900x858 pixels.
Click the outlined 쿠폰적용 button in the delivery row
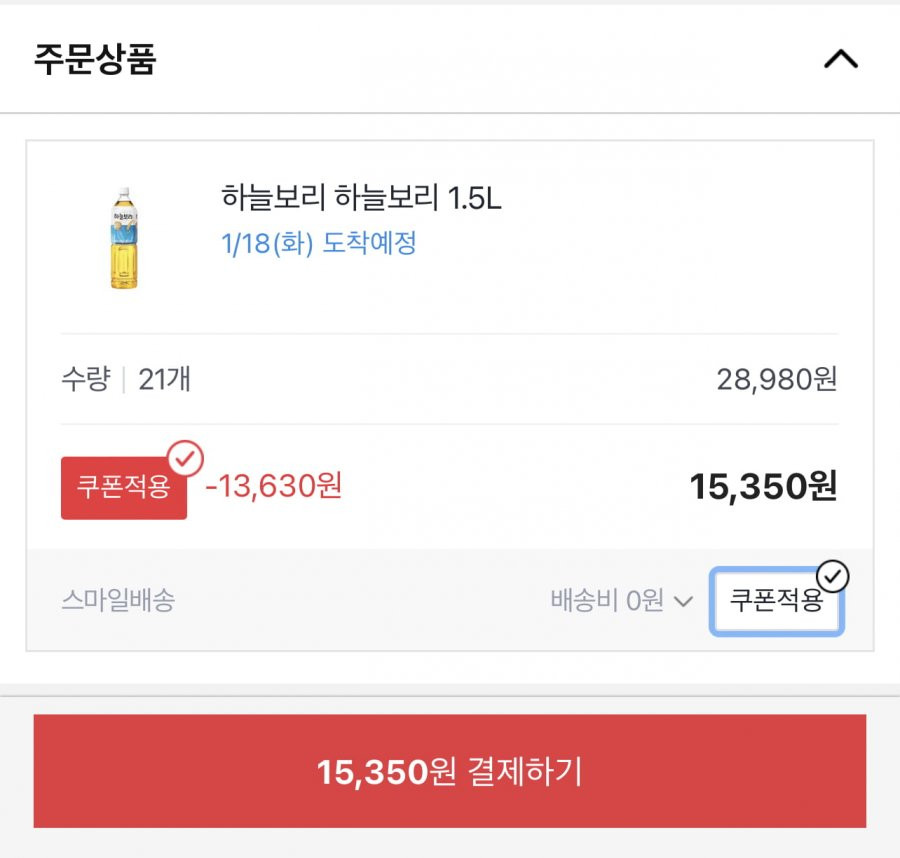(x=777, y=601)
